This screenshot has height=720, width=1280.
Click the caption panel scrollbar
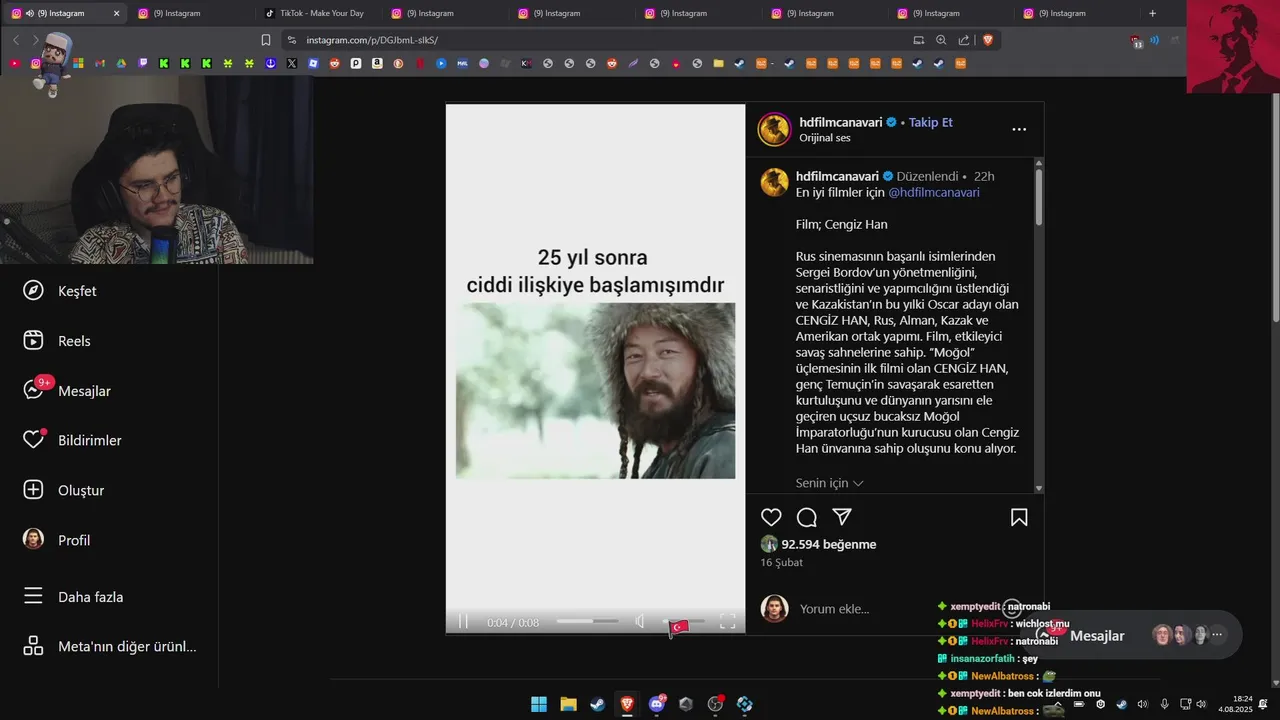pyautogui.click(x=1039, y=197)
